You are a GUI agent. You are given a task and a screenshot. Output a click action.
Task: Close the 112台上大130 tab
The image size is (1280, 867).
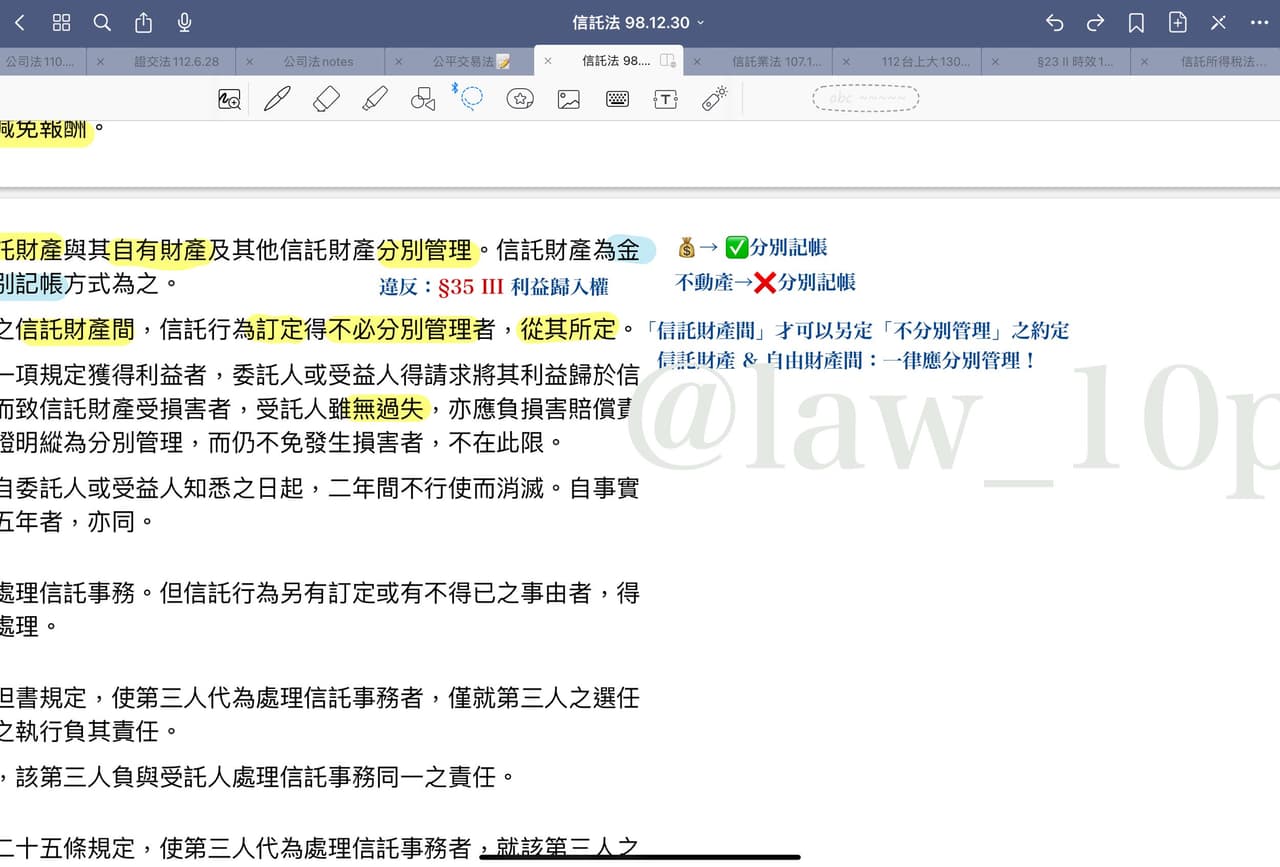pyautogui.click(x=846, y=61)
